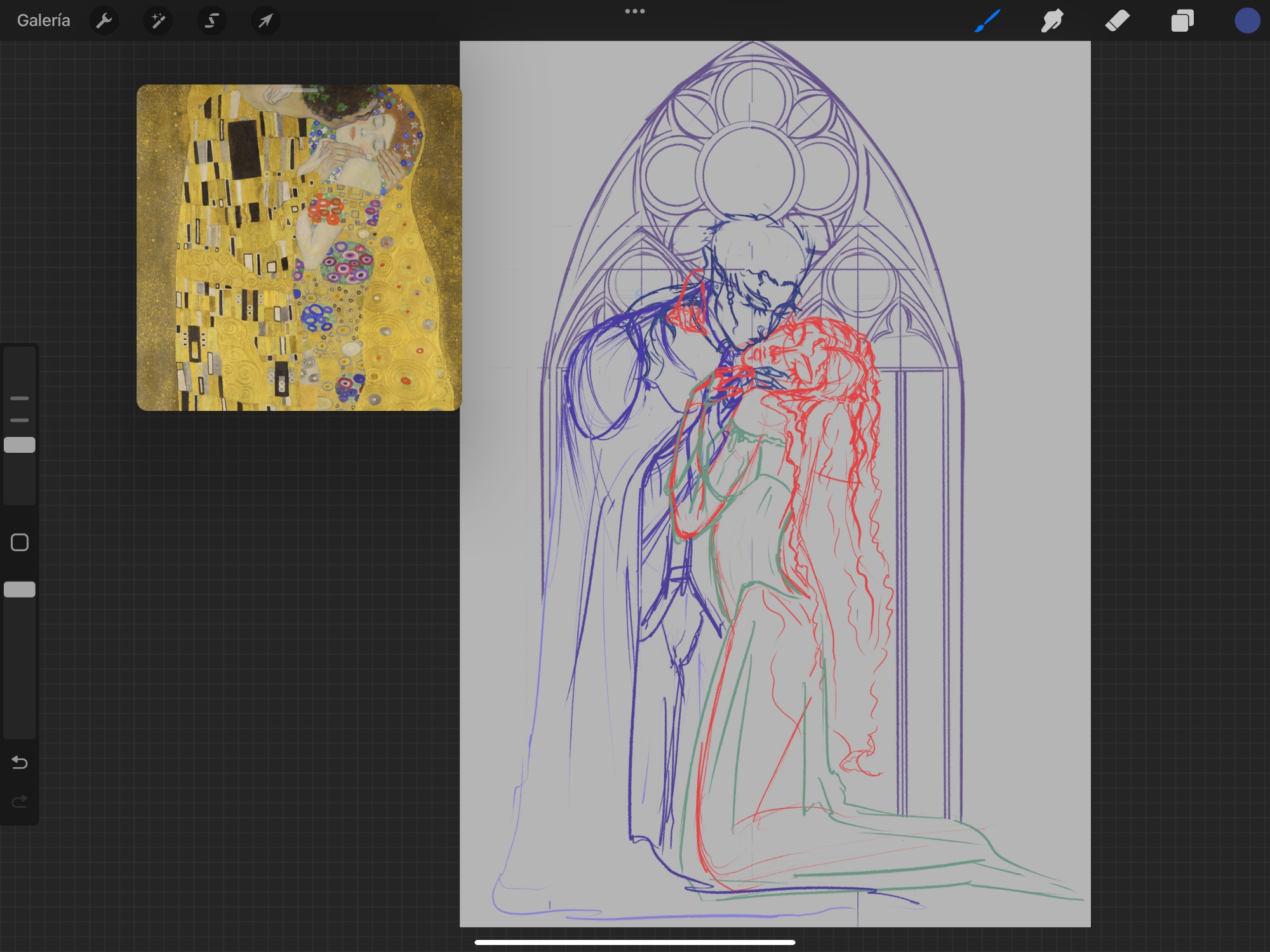This screenshot has width=1270, height=952.
Task: Open the Actions wrench menu
Action: (x=104, y=21)
